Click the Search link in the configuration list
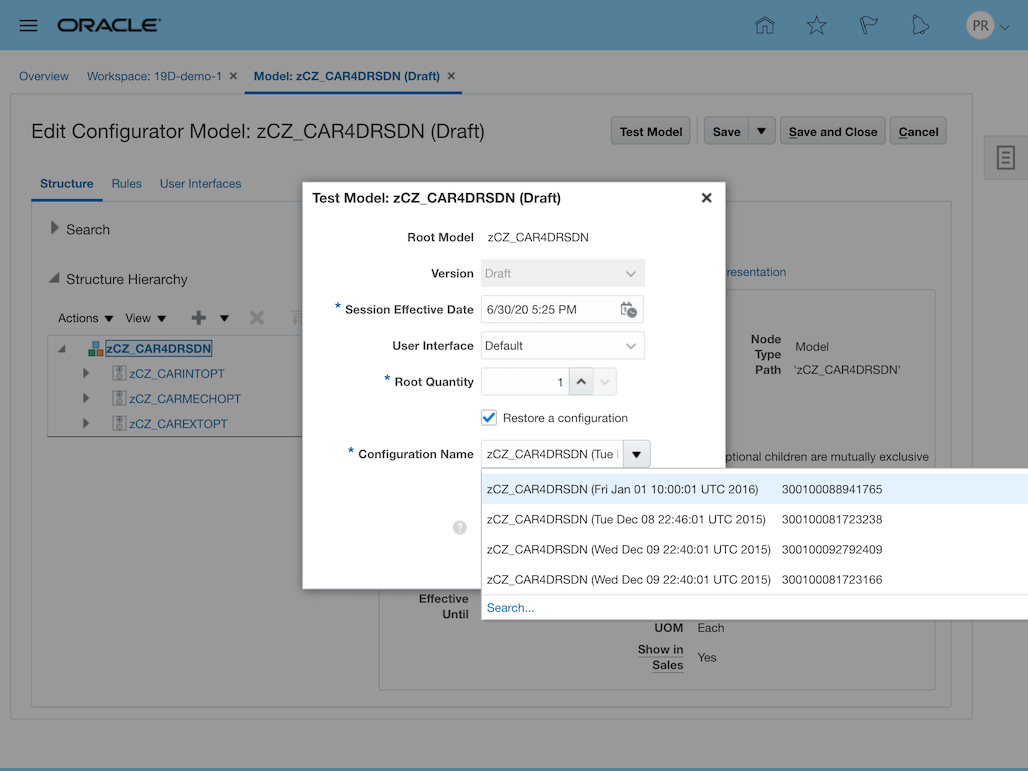 (509, 607)
